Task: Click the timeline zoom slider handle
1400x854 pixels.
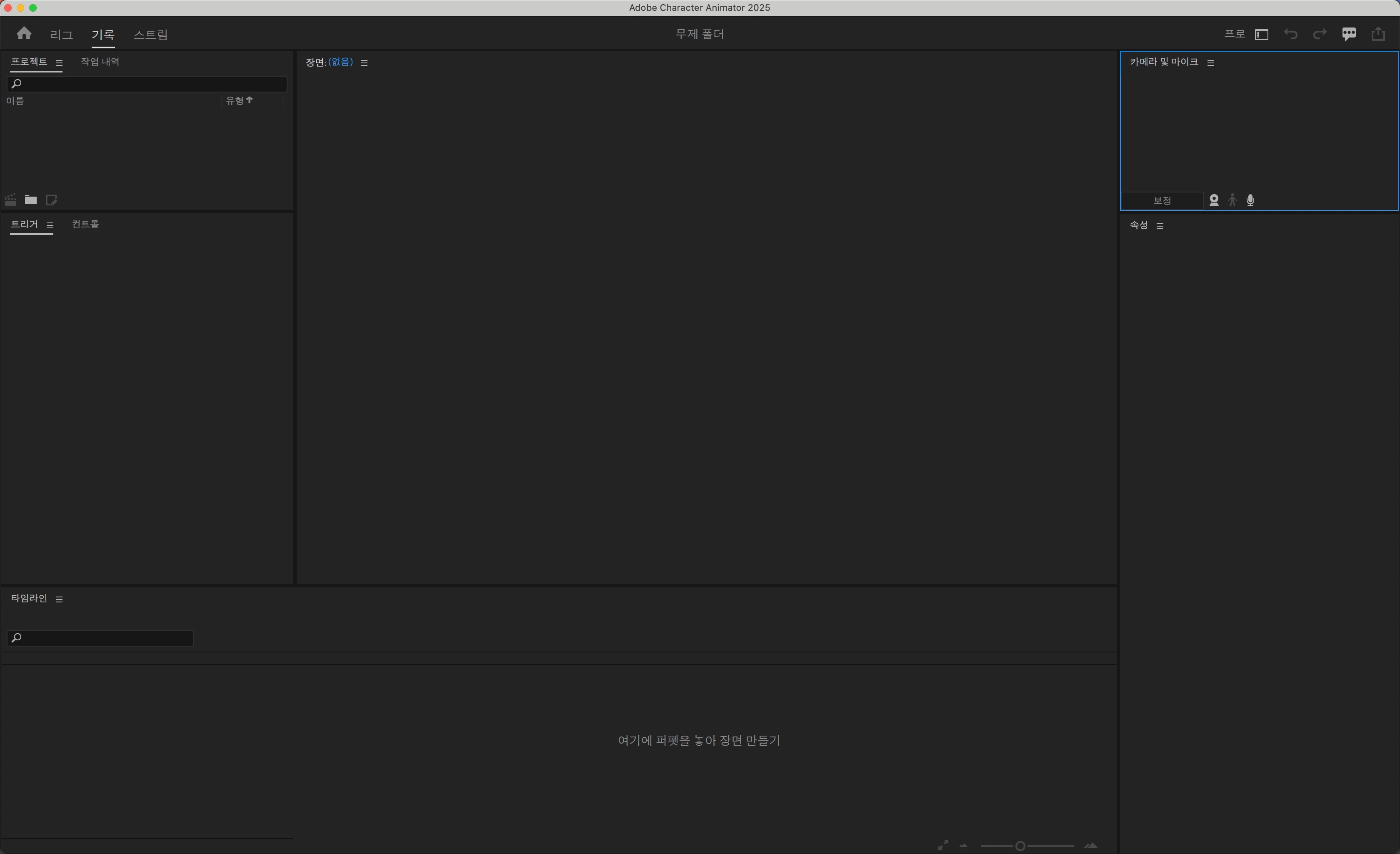Action: click(x=1020, y=846)
